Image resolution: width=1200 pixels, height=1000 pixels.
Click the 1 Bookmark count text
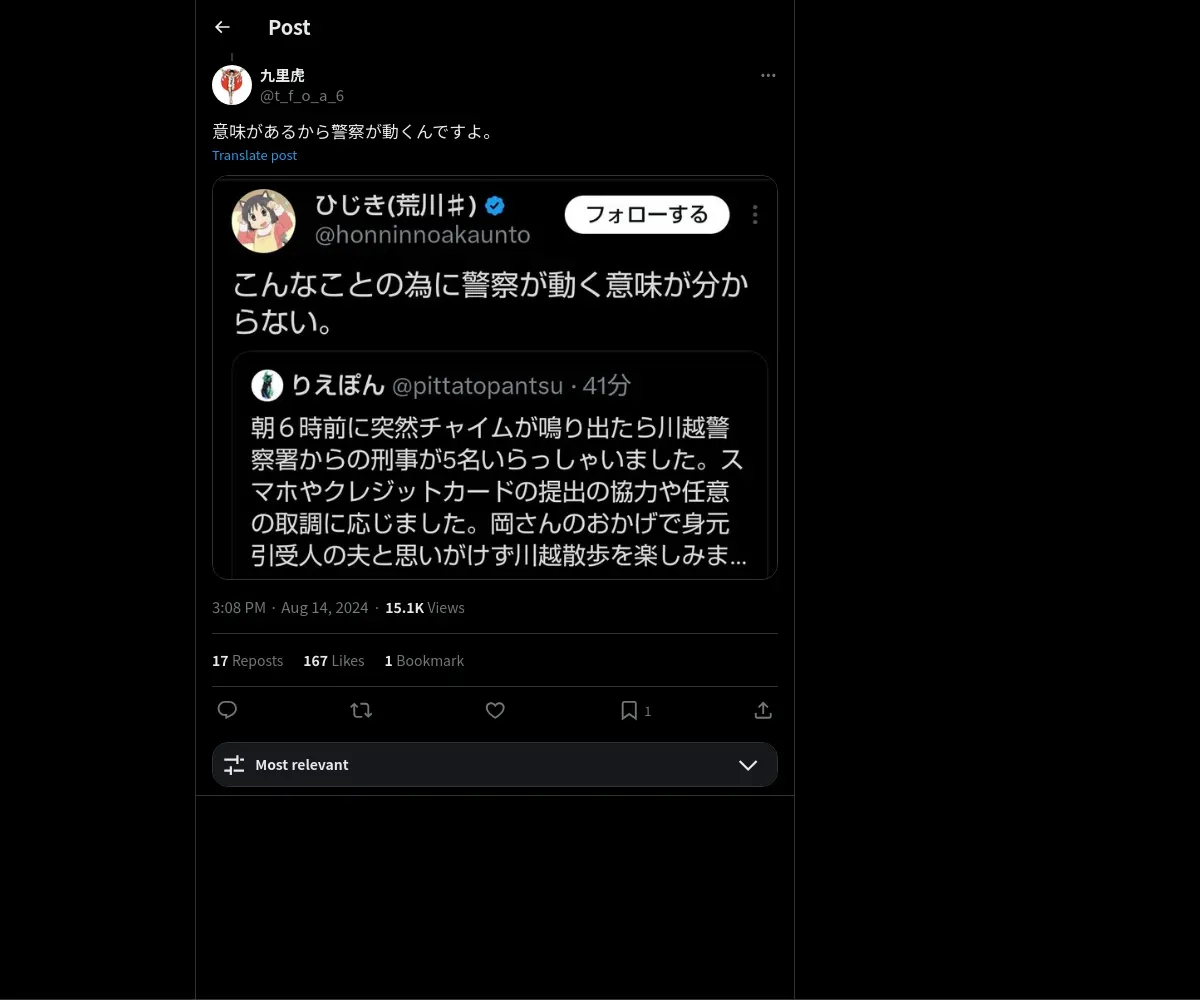(x=424, y=661)
